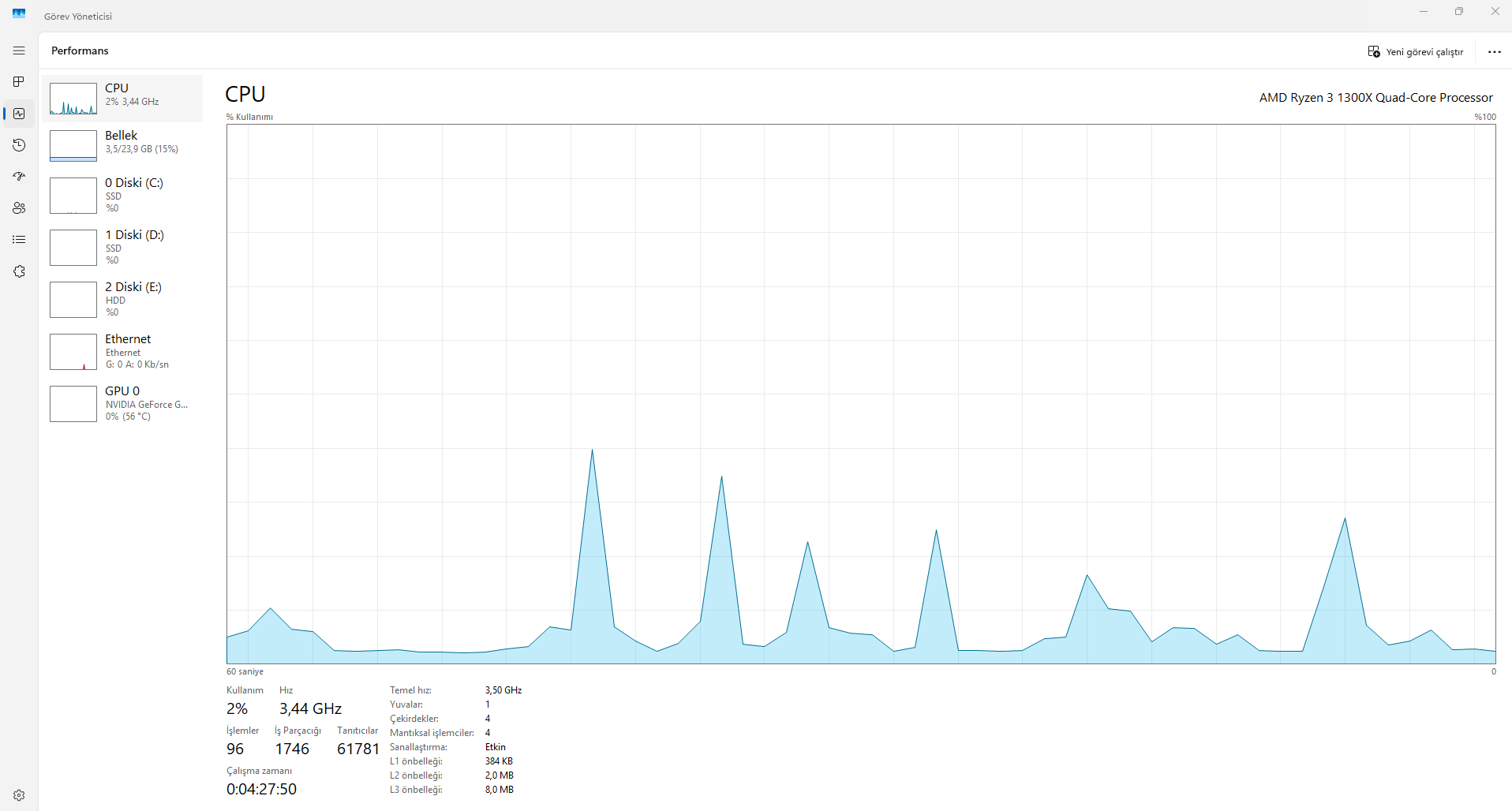Viewport: 1512px width, 811px height.
Task: Open the hamburger navigation menu
Action: 19,50
